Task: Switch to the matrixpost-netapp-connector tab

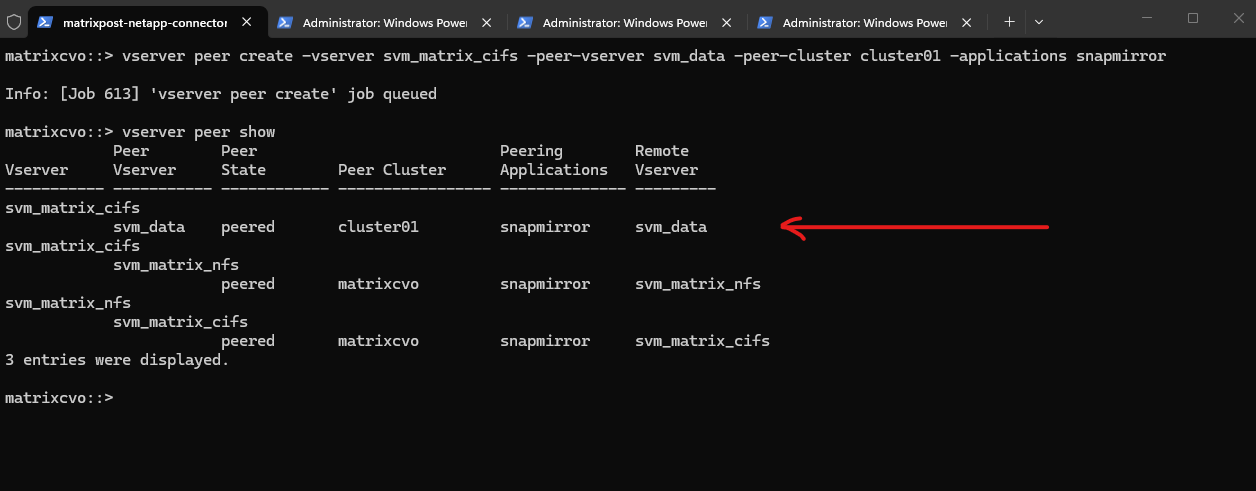Action: (140, 21)
